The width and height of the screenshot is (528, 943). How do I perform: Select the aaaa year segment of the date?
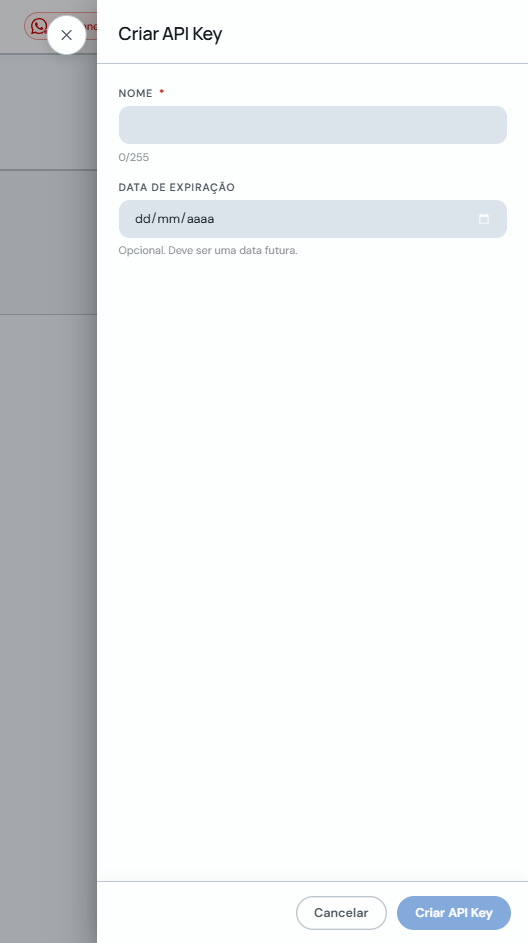click(x=200, y=219)
